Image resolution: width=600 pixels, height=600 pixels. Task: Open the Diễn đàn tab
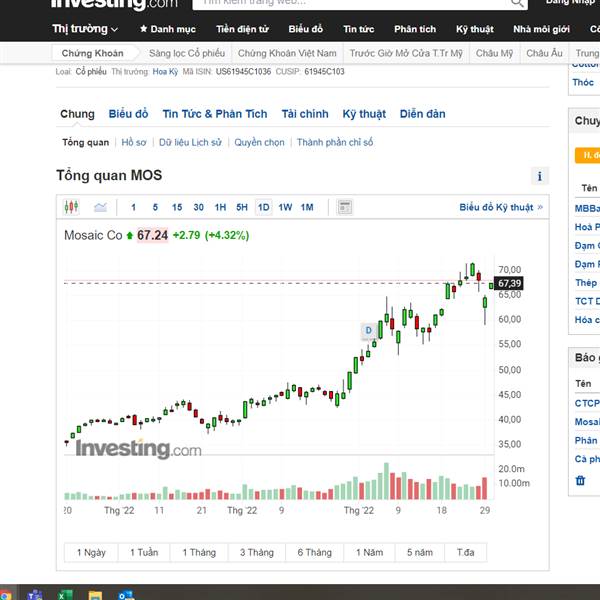[422, 114]
